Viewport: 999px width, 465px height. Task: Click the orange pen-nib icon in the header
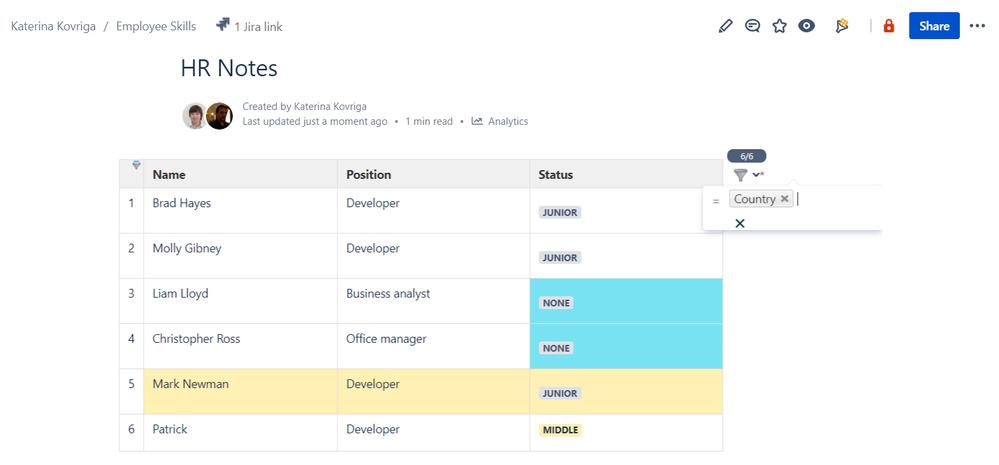tap(842, 26)
